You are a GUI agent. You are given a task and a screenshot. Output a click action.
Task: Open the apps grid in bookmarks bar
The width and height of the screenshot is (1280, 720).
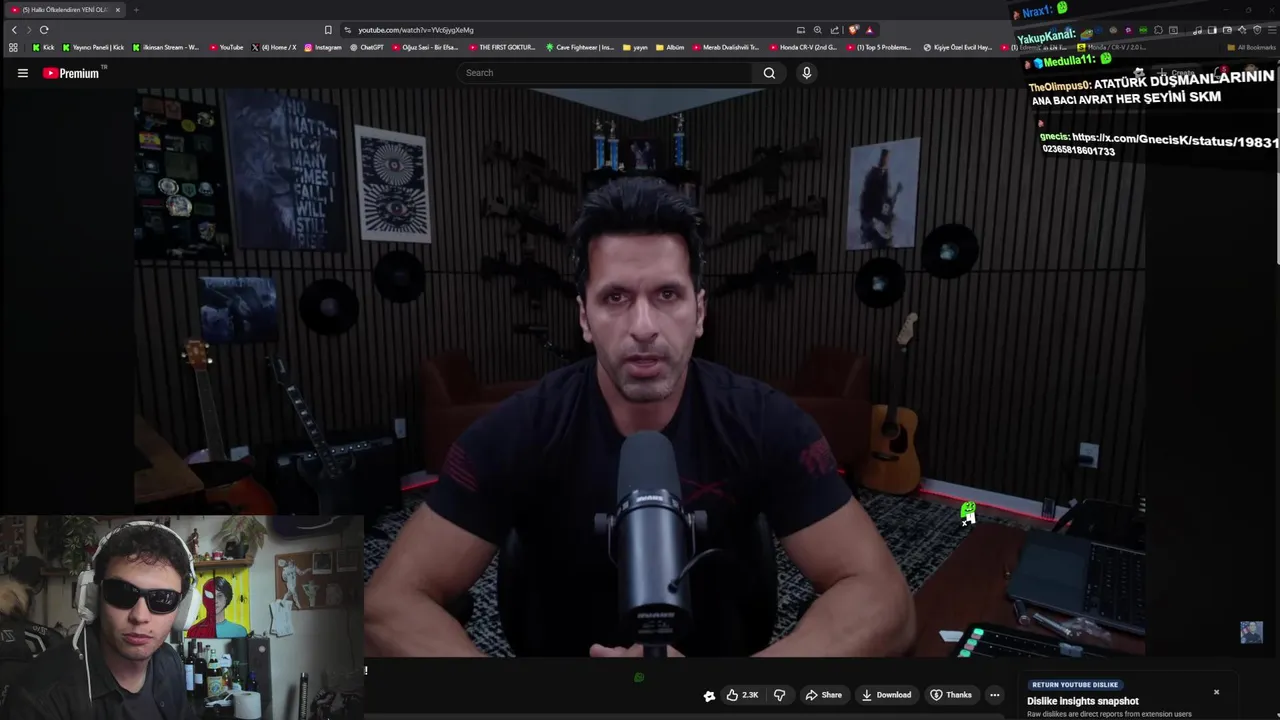click(x=13, y=47)
